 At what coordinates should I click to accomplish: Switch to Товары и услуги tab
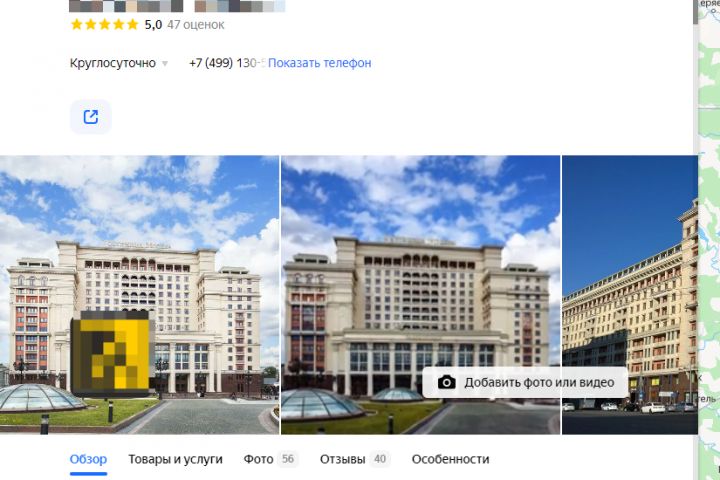point(175,459)
